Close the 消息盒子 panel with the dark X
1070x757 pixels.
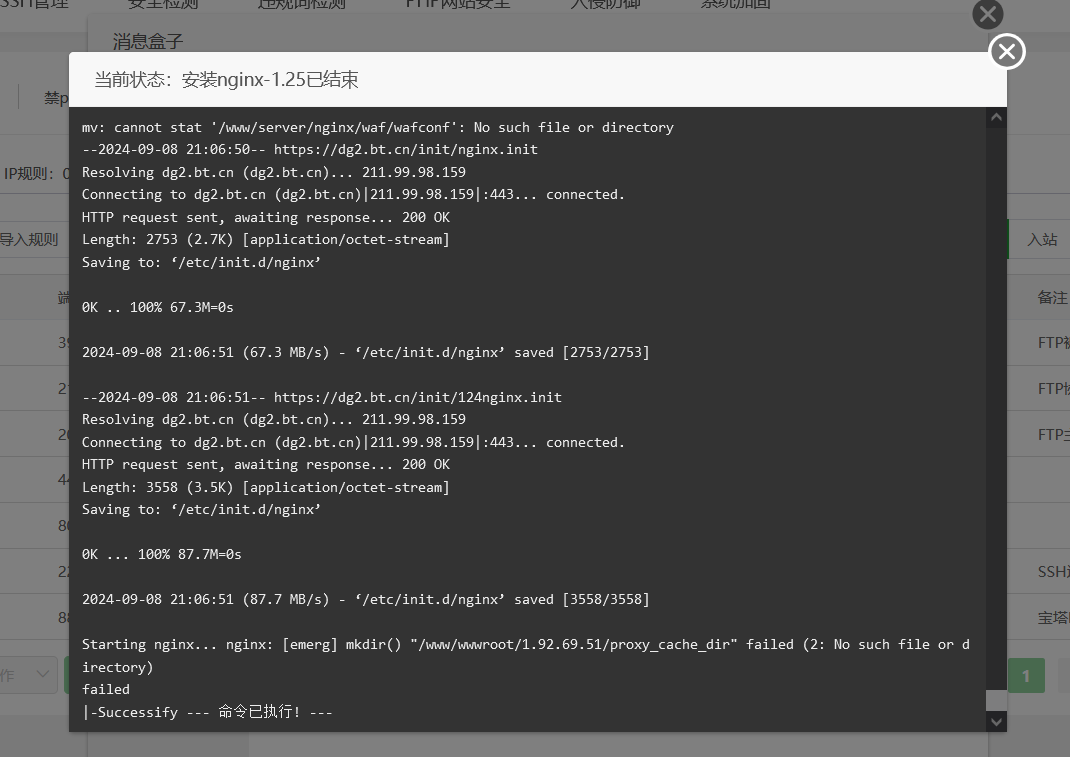(987, 14)
